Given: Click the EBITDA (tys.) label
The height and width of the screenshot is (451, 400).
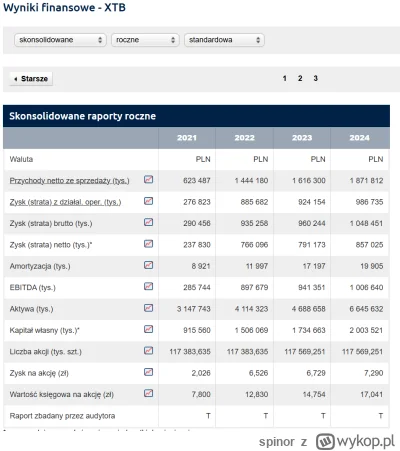Looking at the screenshot, I should 33,288.
